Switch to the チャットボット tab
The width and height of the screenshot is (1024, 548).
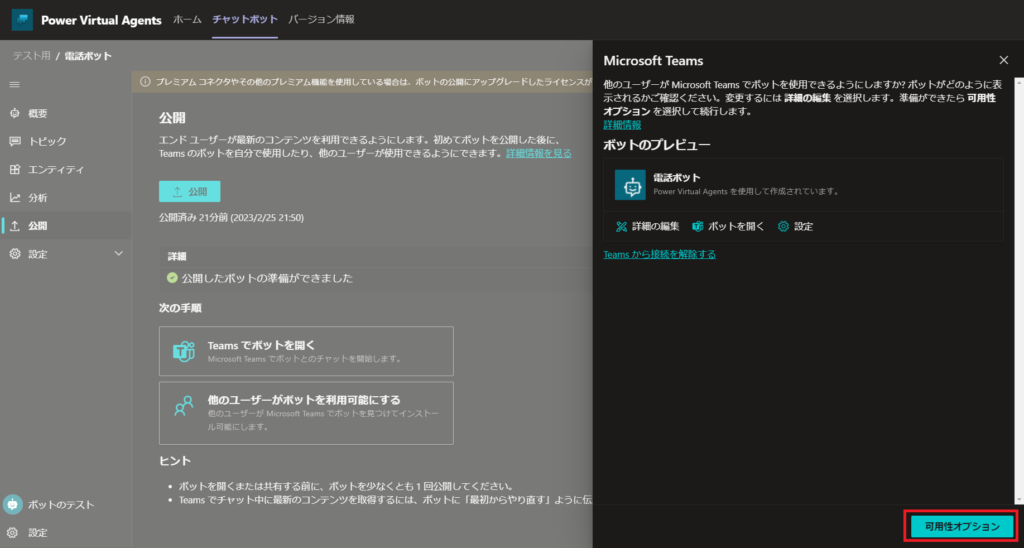click(x=245, y=20)
